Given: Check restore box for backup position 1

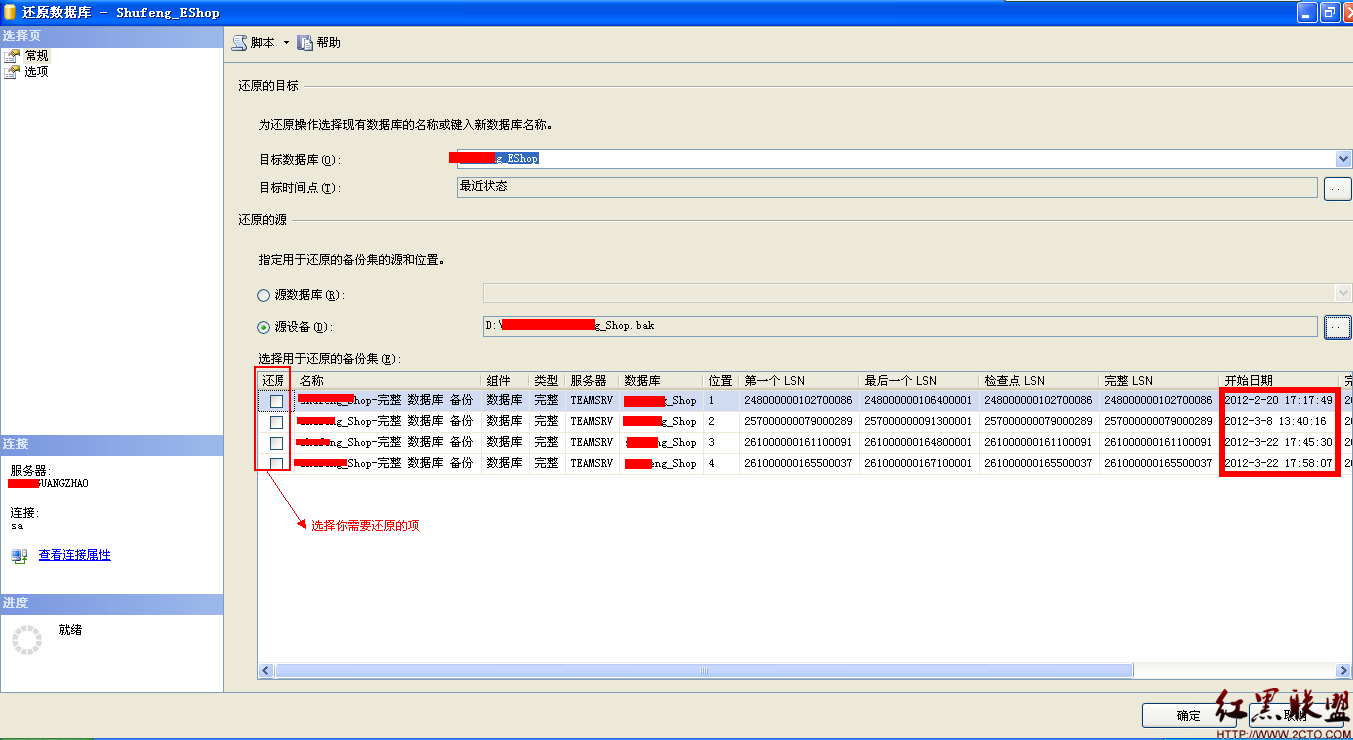Looking at the screenshot, I should coord(276,401).
